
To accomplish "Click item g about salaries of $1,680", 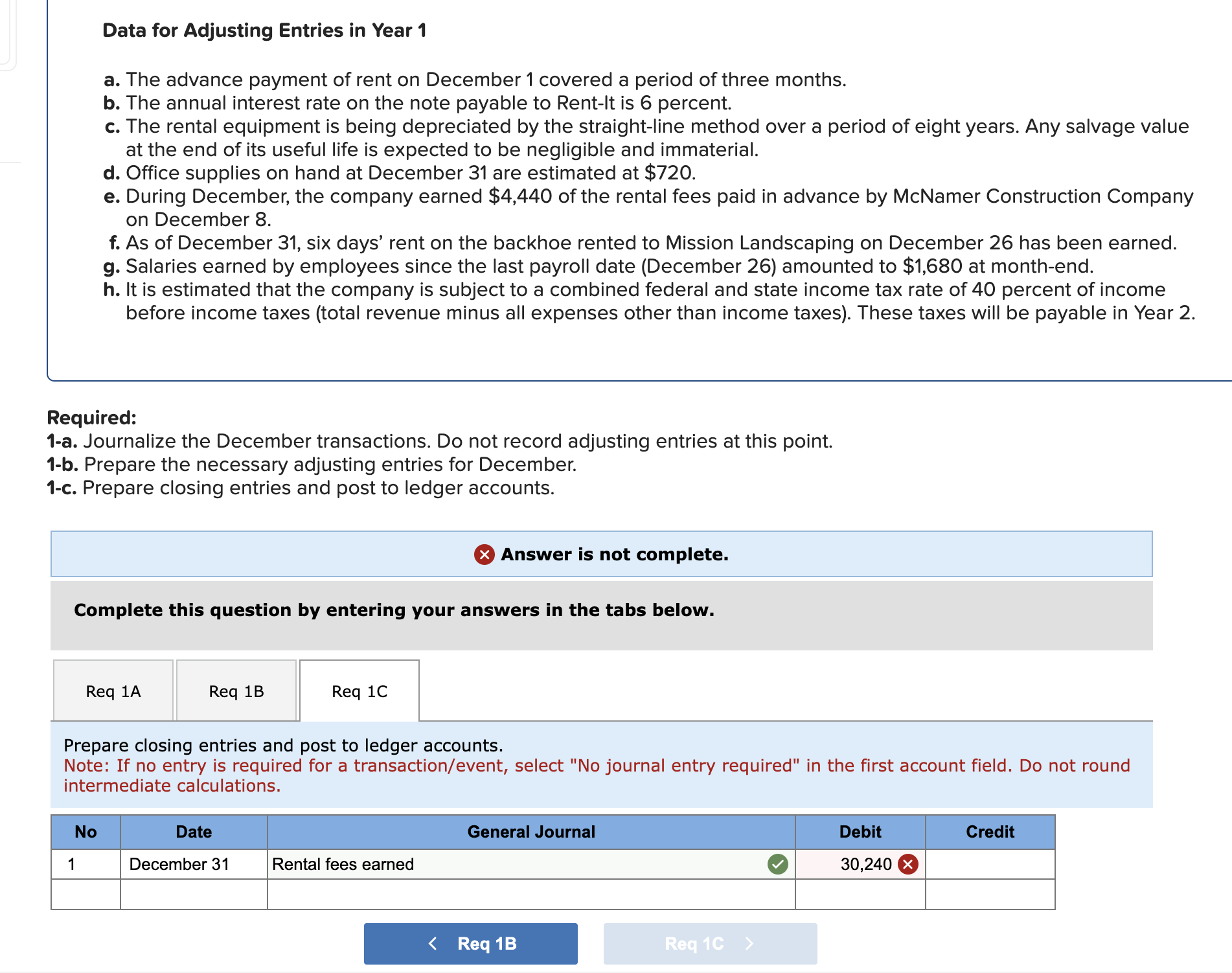I will click(x=599, y=266).
